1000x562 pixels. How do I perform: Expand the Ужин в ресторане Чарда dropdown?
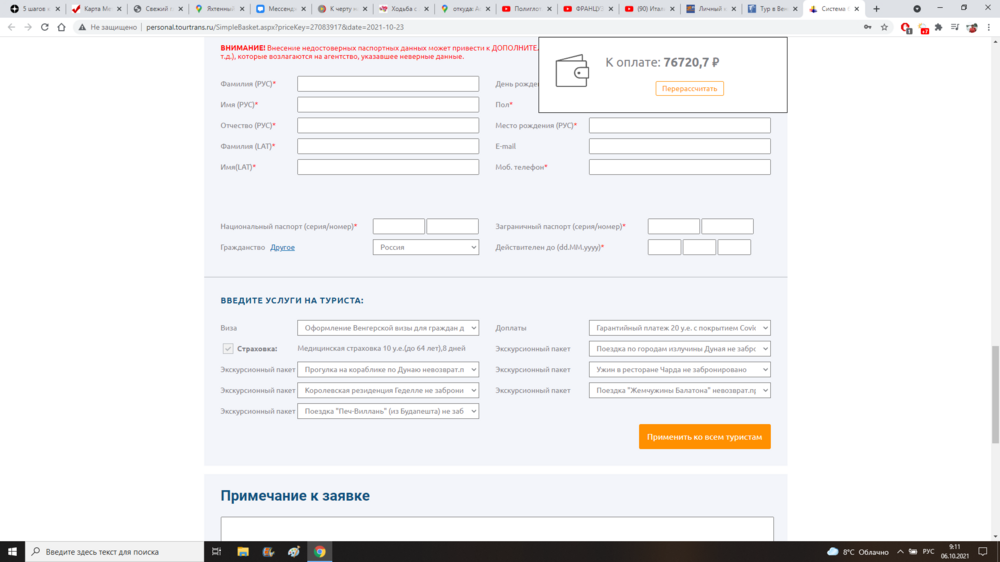[x=680, y=370]
